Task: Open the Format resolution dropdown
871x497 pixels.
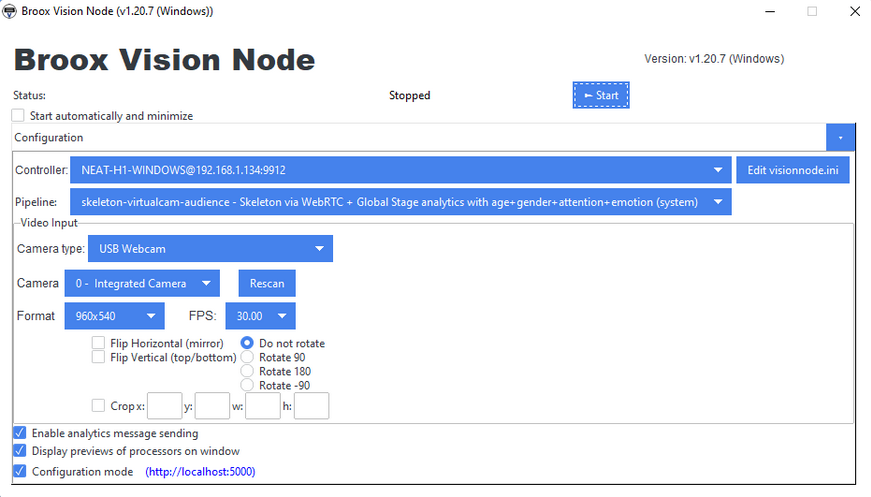Action: pos(114,316)
